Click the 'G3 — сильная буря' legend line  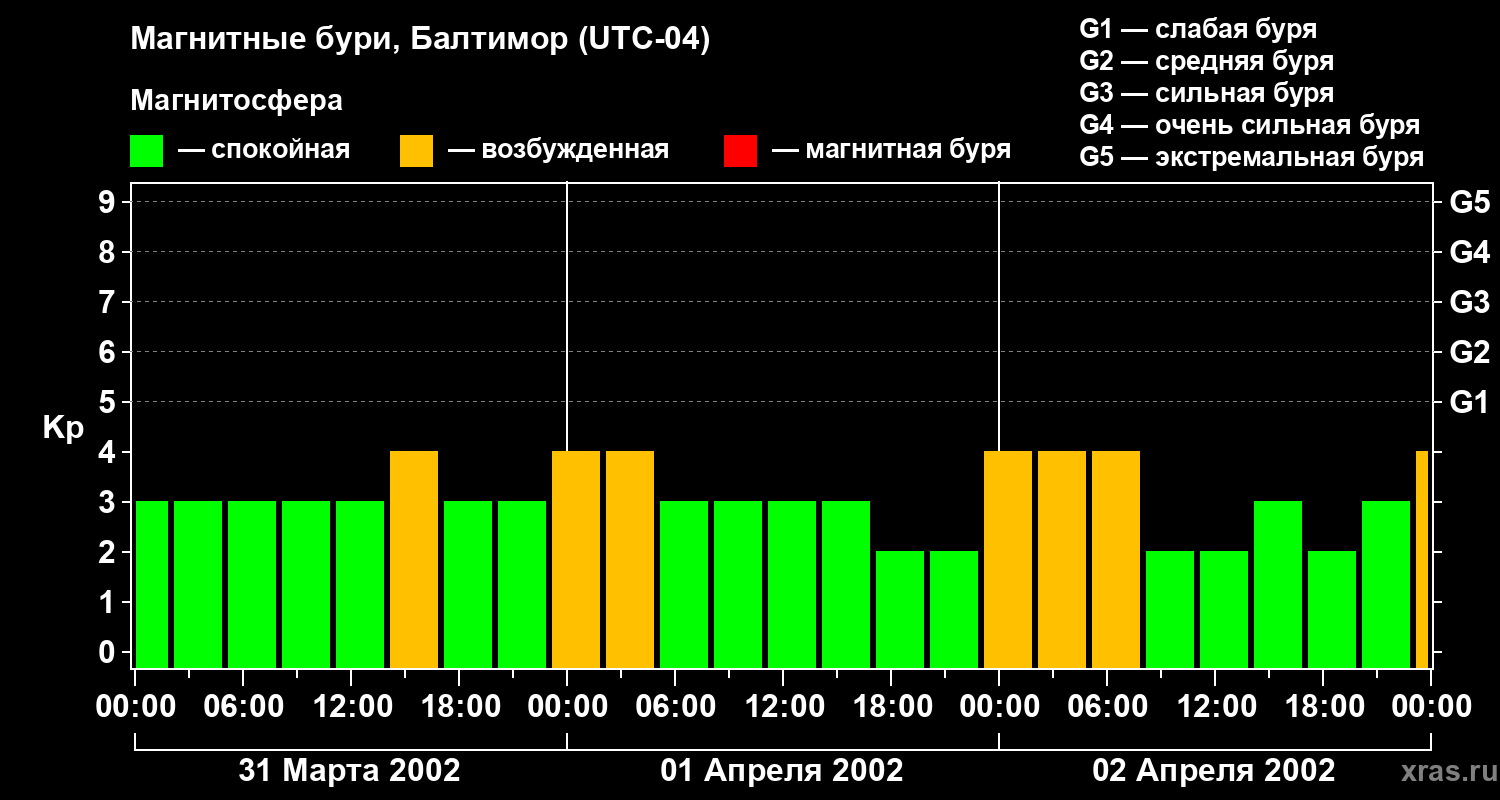[x=1206, y=93]
